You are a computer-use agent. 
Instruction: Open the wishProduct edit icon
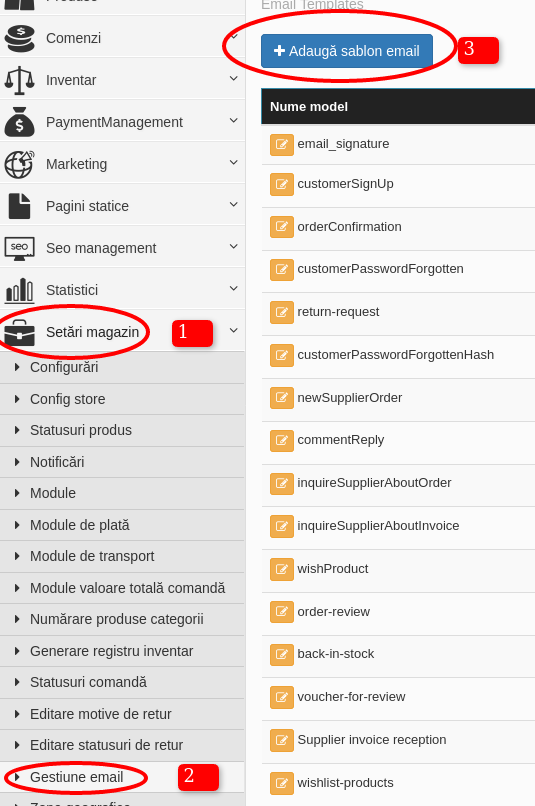coord(282,569)
